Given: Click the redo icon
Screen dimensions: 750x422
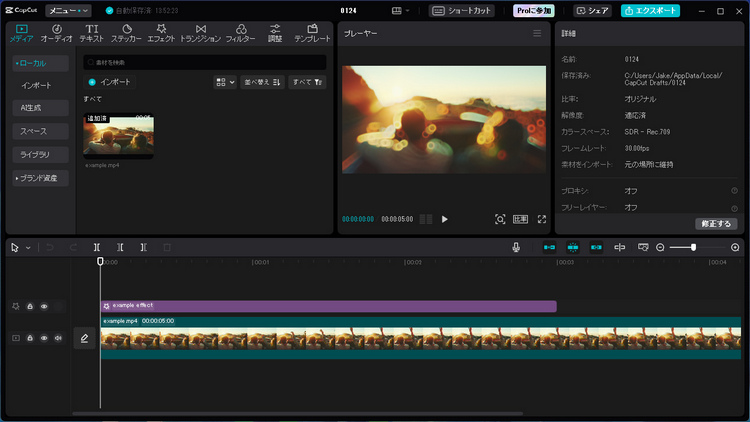Looking at the screenshot, I should coord(73,247).
